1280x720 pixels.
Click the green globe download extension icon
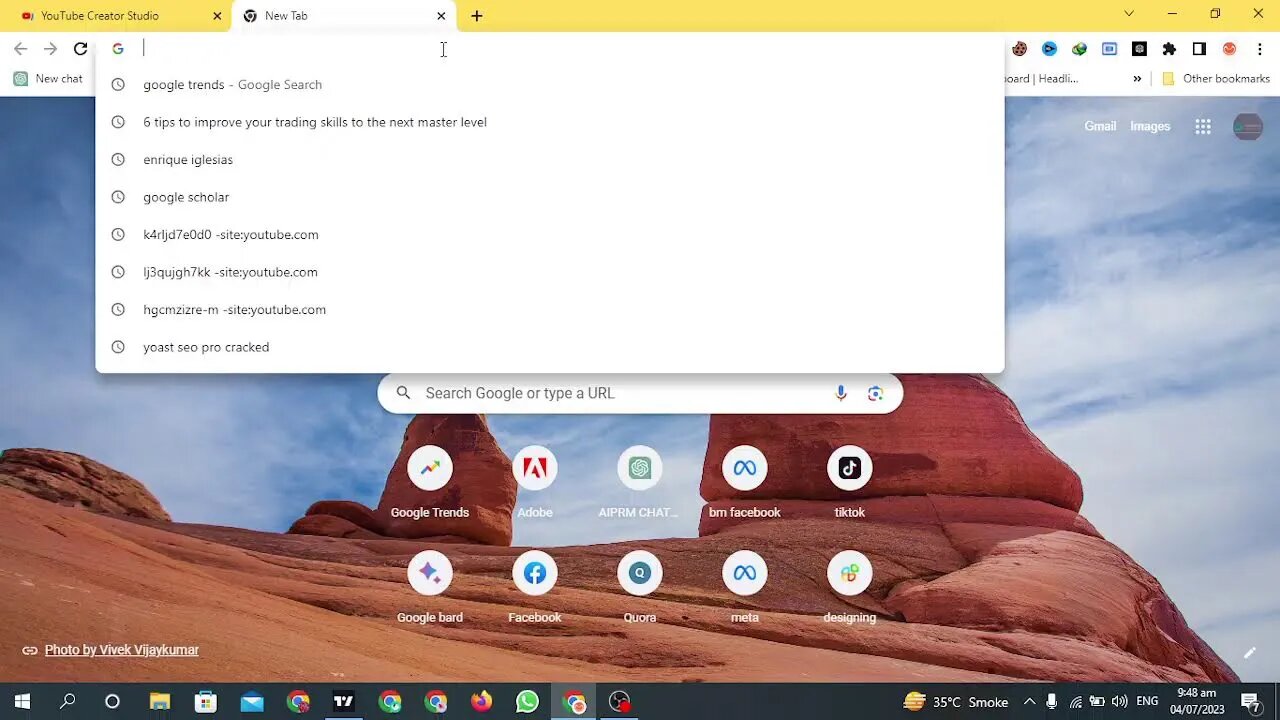click(x=1079, y=48)
